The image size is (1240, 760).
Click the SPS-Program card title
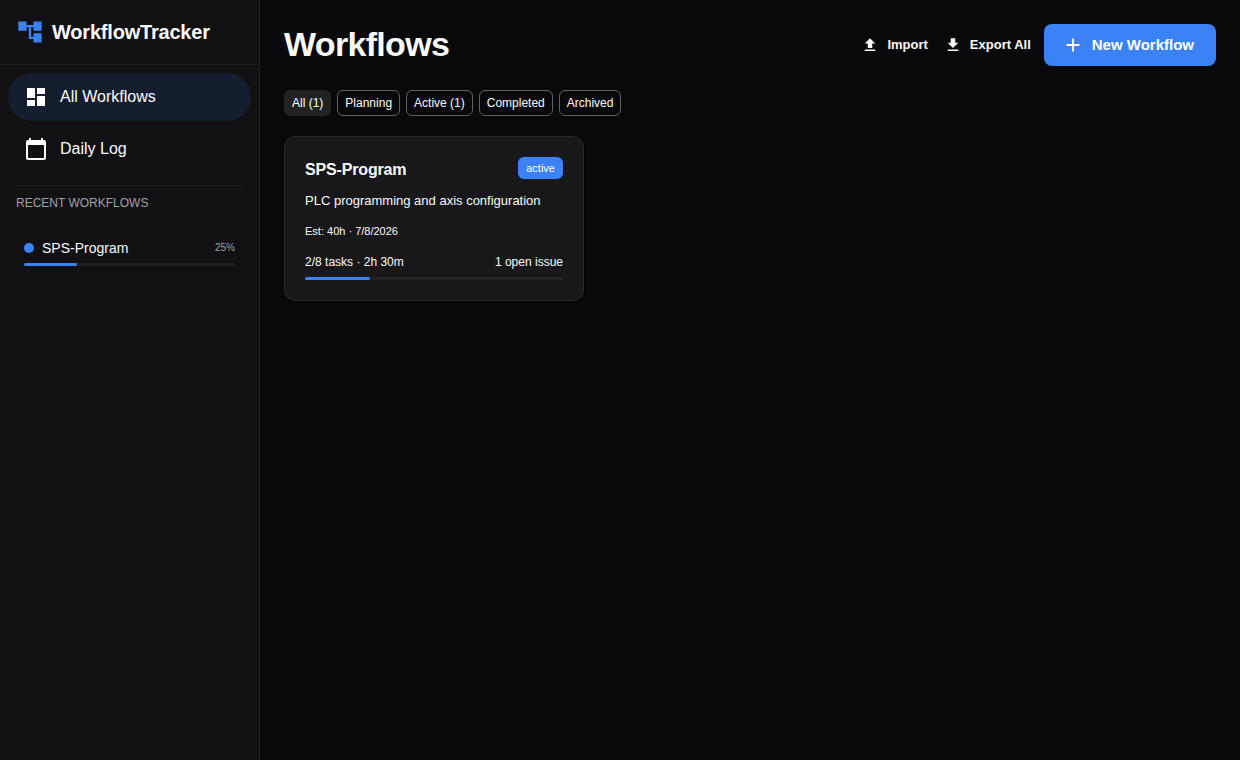355,169
